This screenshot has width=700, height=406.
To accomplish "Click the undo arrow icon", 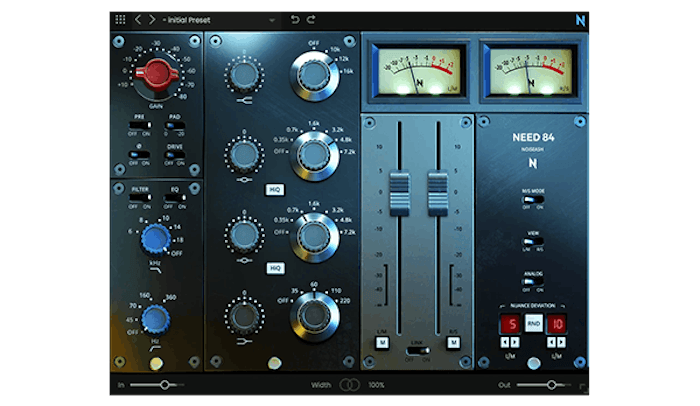I will click(295, 19).
